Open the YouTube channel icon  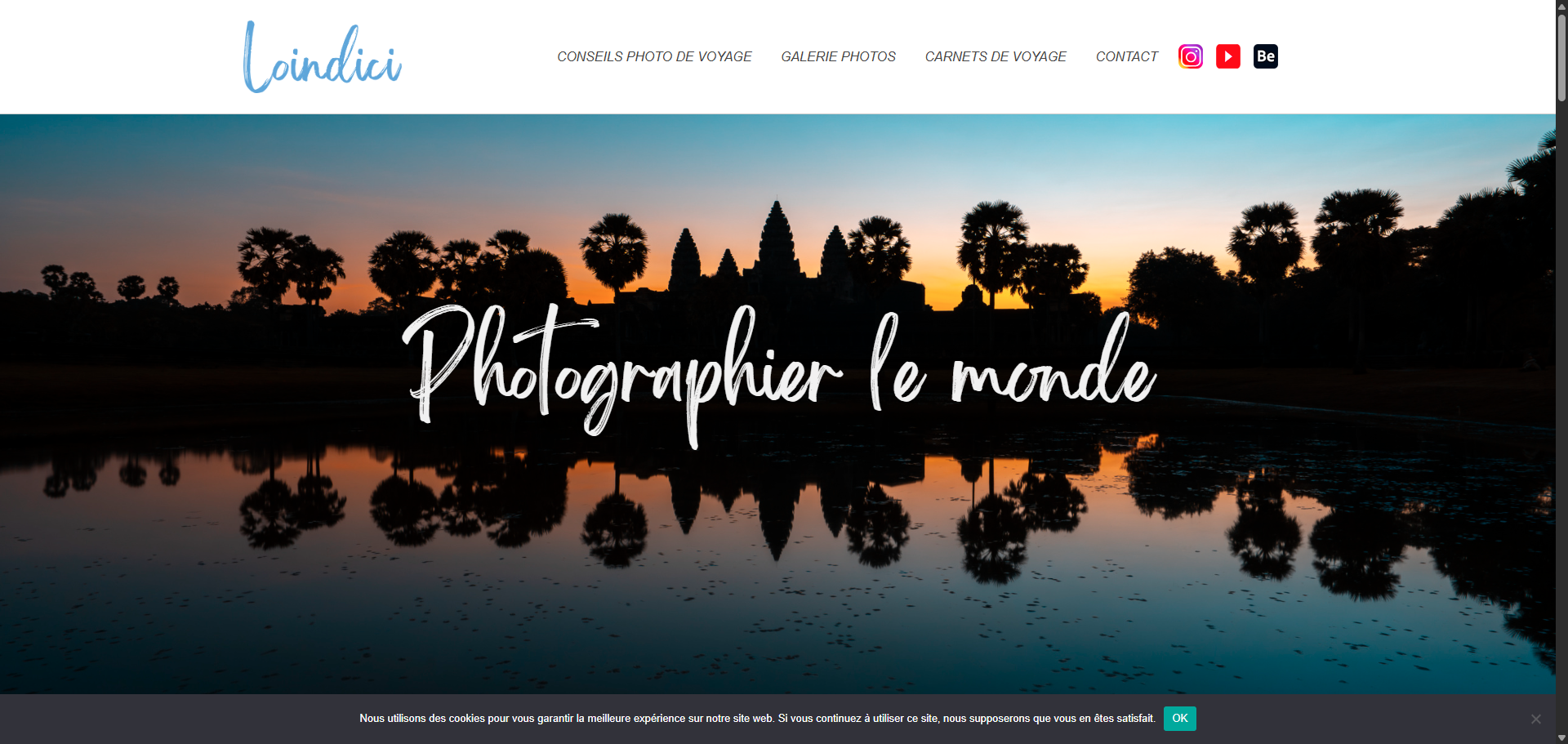point(1227,56)
